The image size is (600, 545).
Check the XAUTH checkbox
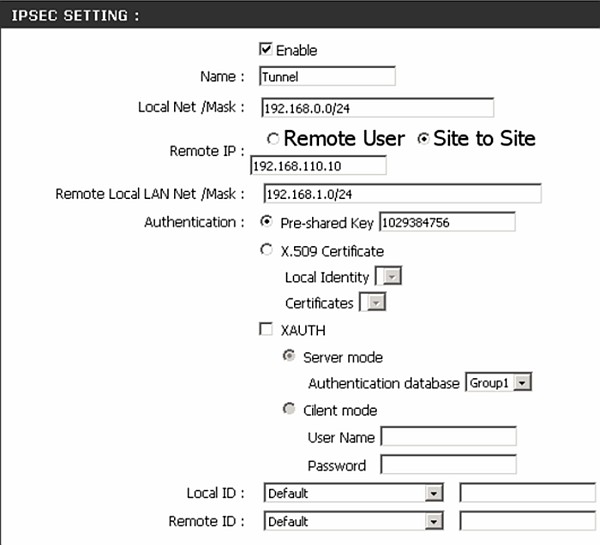tap(266, 329)
